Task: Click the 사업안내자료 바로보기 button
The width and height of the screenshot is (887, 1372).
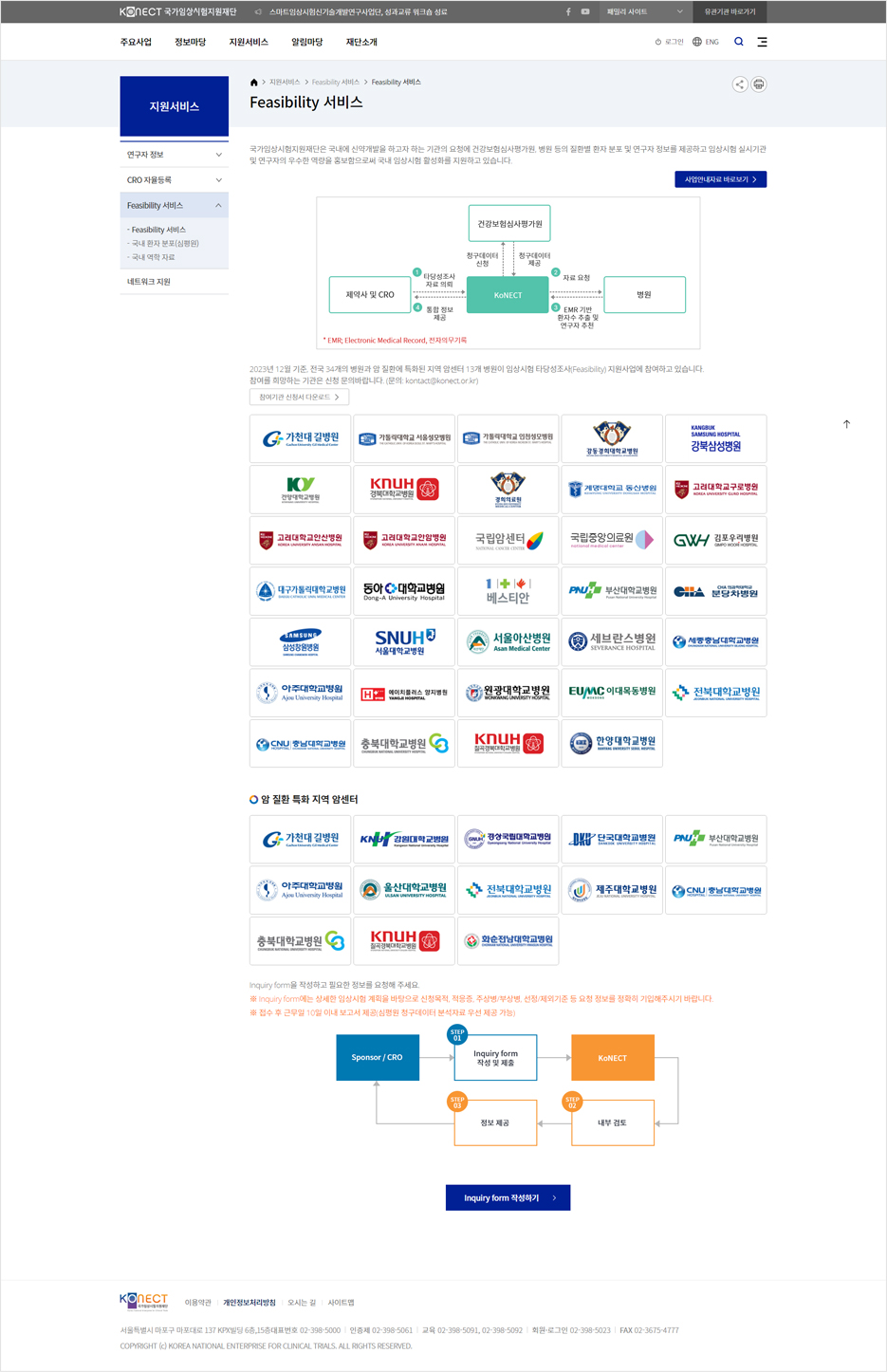Action: [x=721, y=179]
